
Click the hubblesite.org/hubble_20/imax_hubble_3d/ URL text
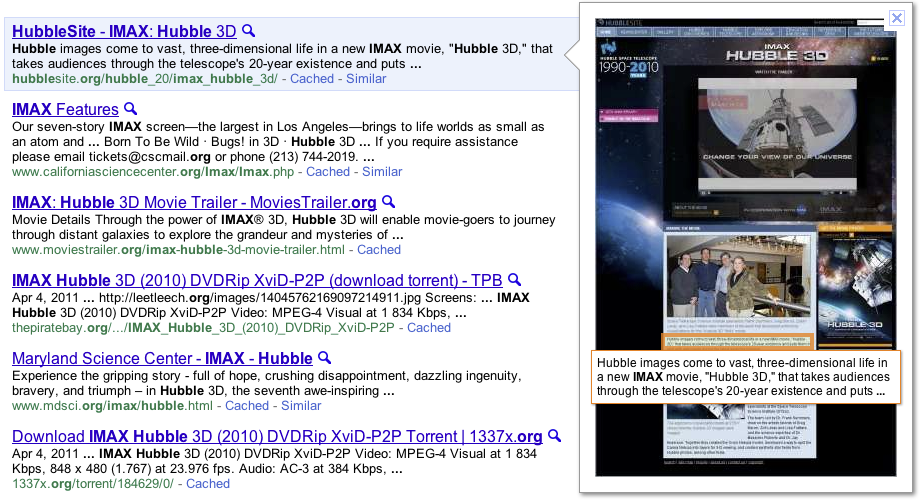tap(144, 79)
